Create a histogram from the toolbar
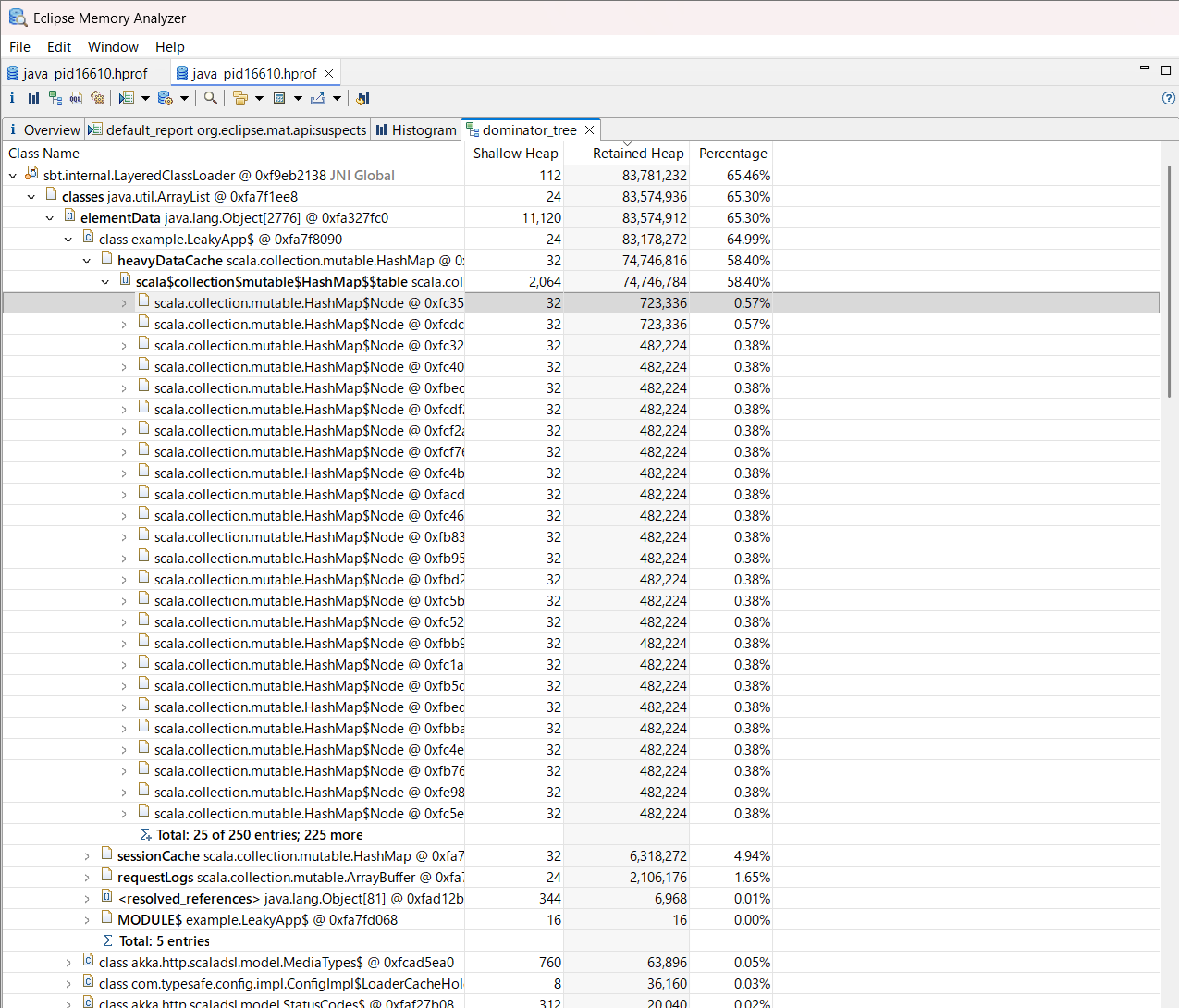The image size is (1179, 1008). [x=34, y=98]
